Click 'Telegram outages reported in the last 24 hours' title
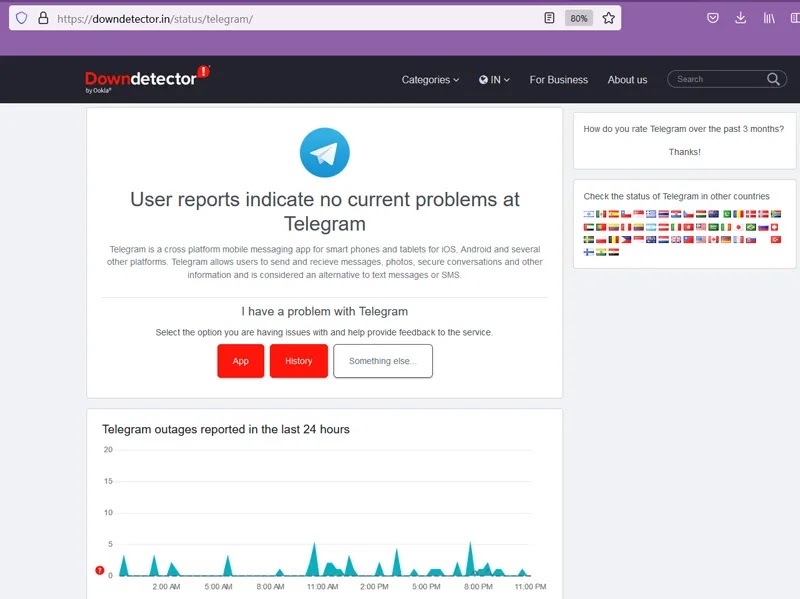Viewport: 800px width, 599px height. [x=226, y=429]
